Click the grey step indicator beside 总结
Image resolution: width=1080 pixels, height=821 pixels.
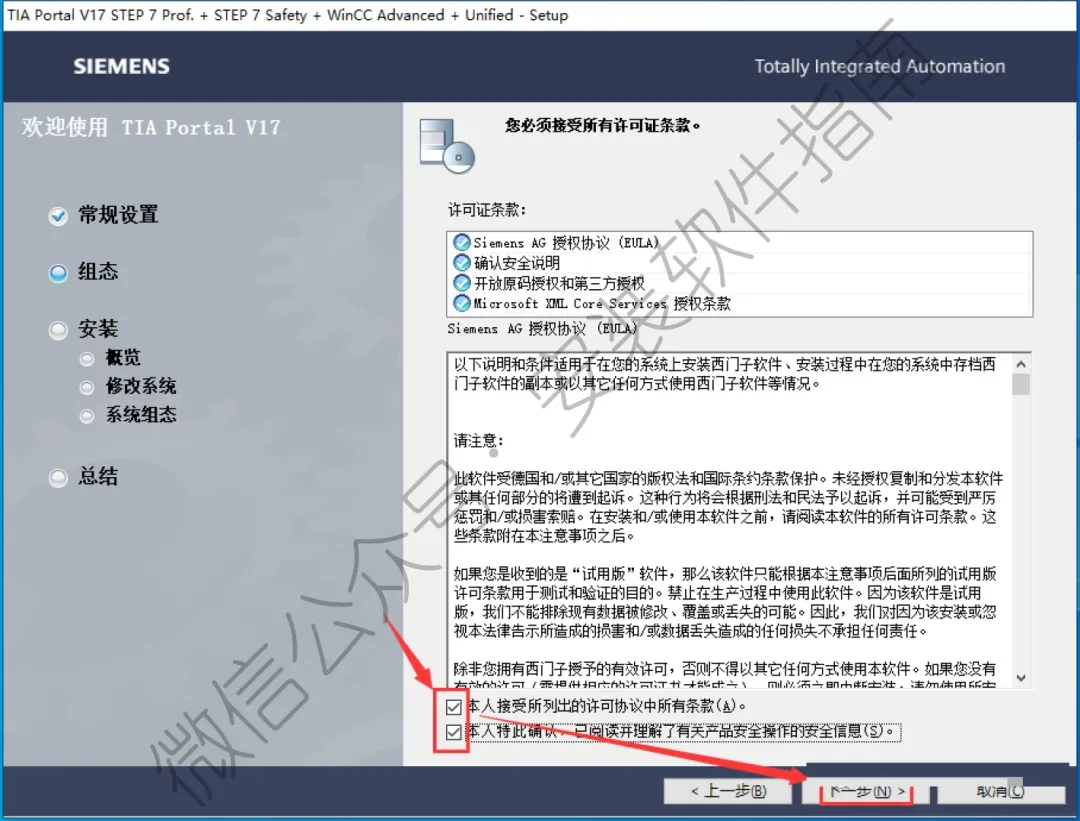tap(59, 478)
